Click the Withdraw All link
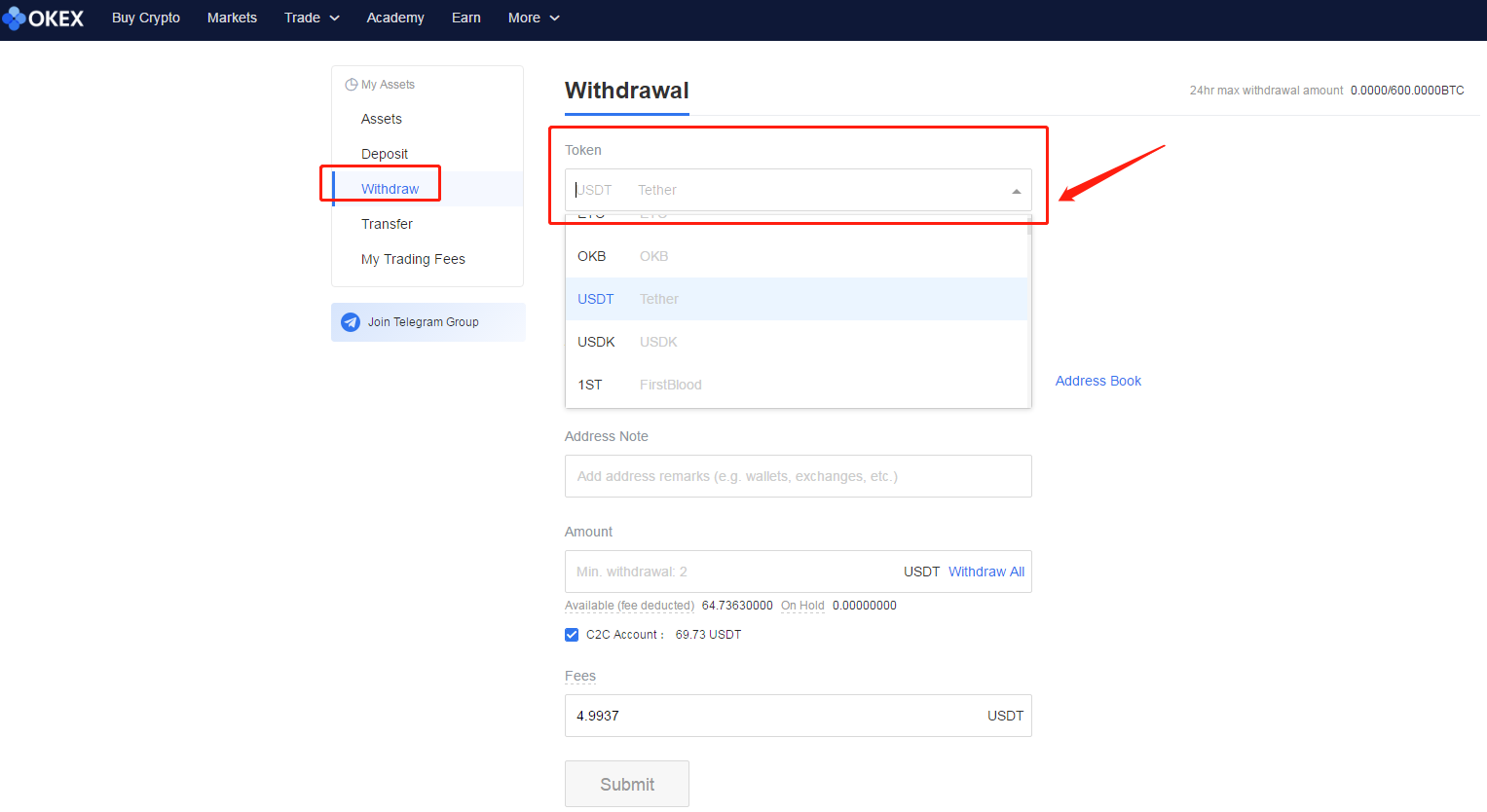The image size is (1487, 812). 986,572
